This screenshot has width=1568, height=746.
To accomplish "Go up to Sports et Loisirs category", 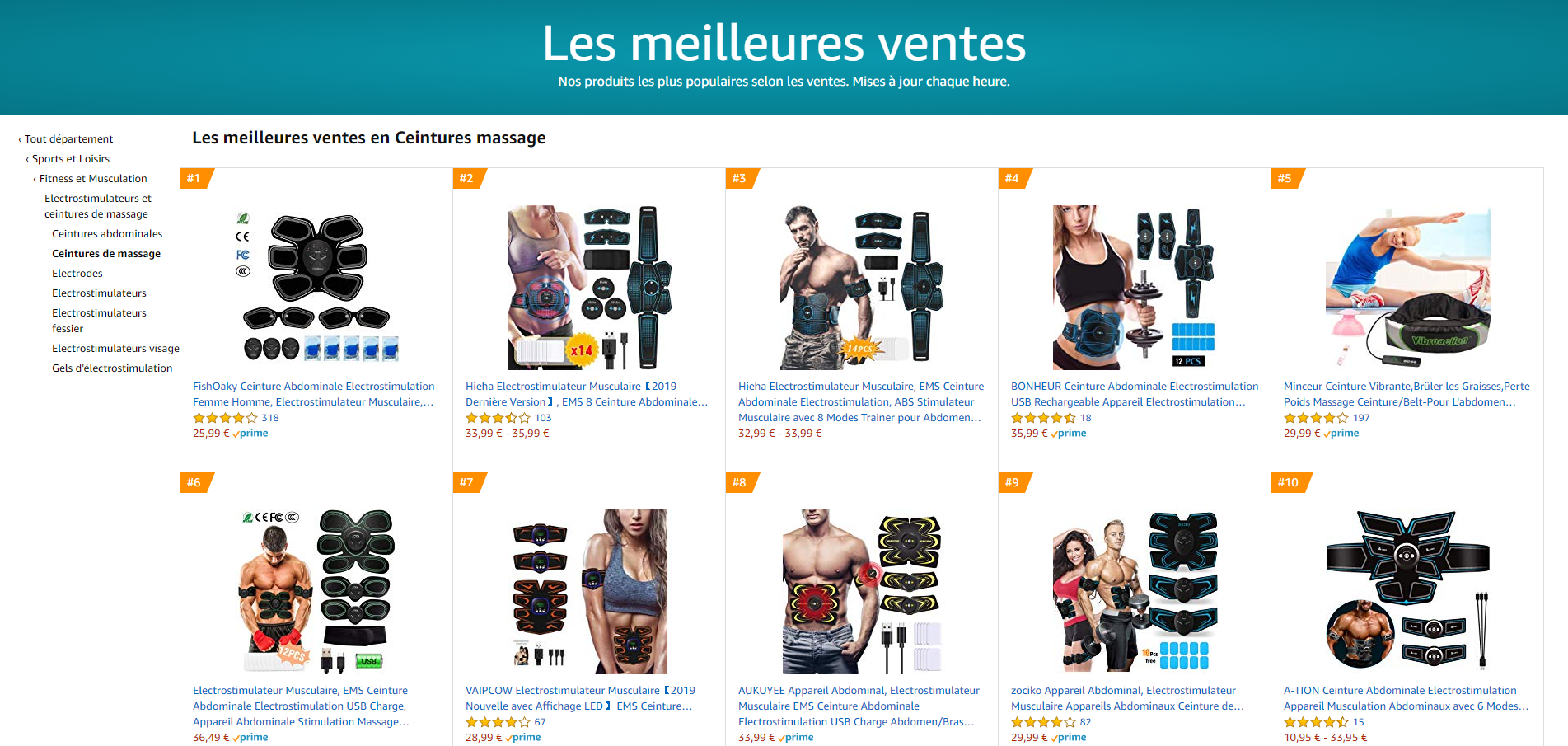I will tap(68, 159).
